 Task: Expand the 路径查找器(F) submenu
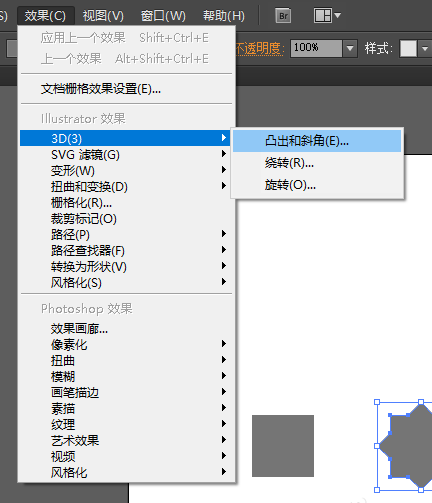click(125, 250)
